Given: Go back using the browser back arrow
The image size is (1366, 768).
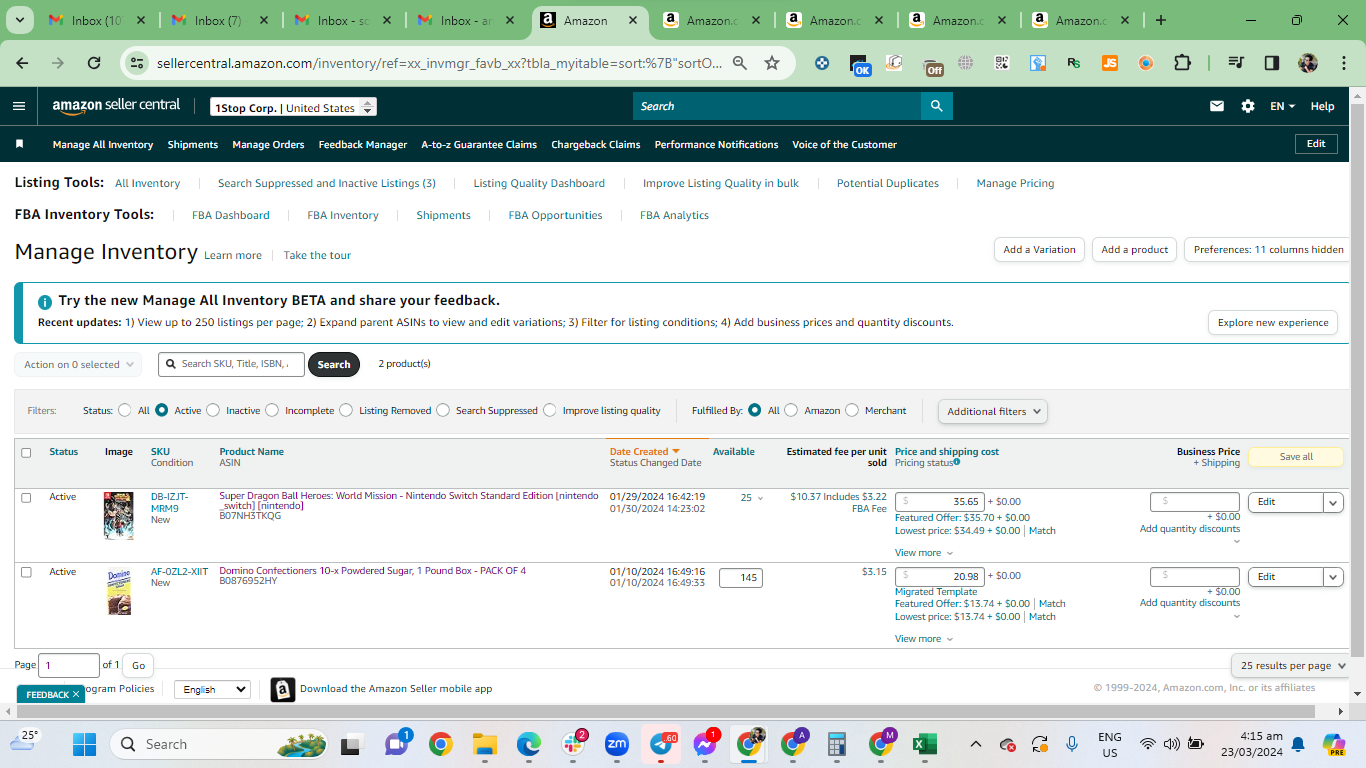Looking at the screenshot, I should [22, 63].
